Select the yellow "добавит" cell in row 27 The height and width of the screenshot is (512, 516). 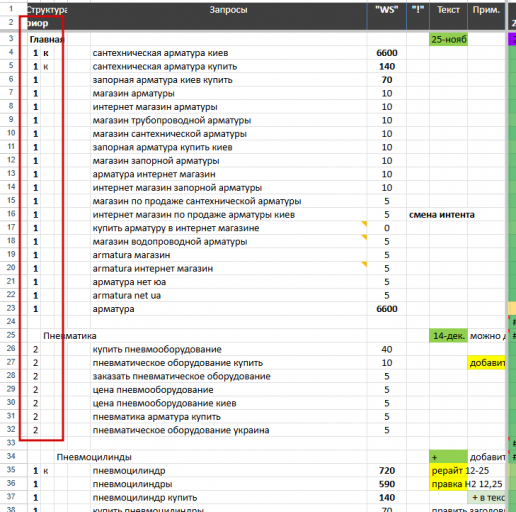coord(486,363)
